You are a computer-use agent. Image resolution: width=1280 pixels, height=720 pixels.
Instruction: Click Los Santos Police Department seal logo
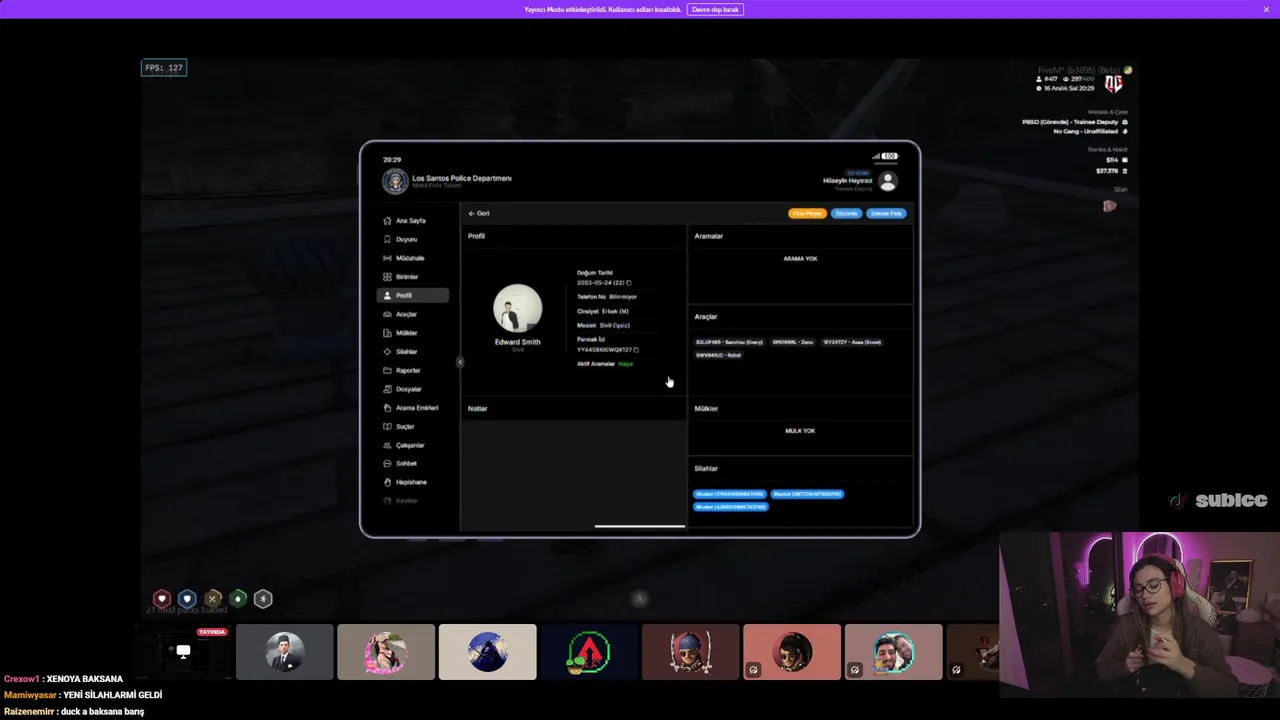[x=395, y=181]
